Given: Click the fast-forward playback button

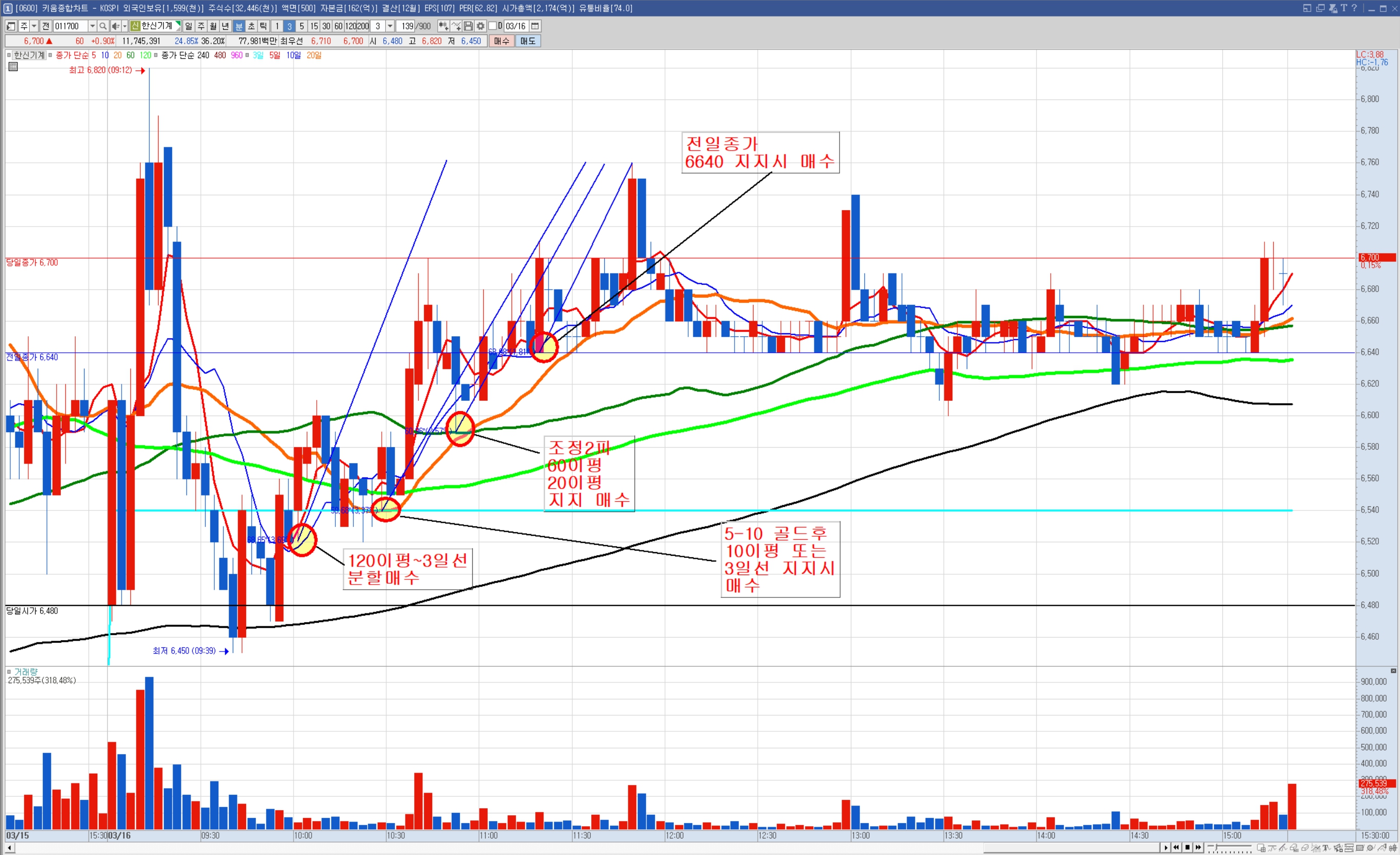Looking at the screenshot, I should pyautogui.click(x=1198, y=847).
